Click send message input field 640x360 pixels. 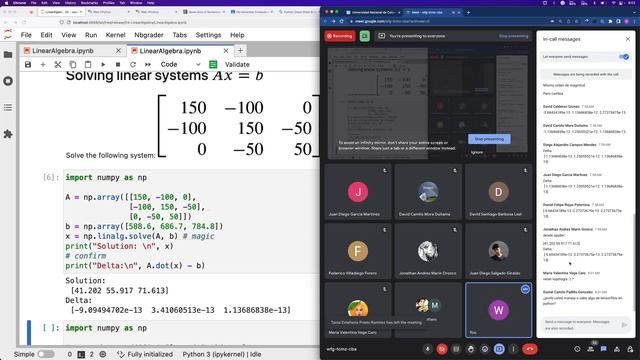tap(580, 325)
